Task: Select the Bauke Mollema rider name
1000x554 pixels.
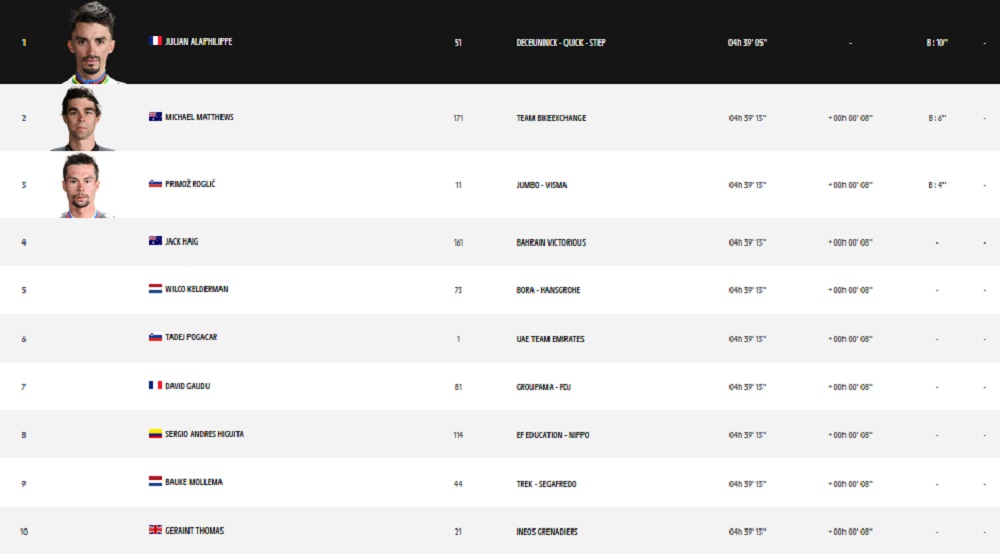Action: (x=194, y=482)
